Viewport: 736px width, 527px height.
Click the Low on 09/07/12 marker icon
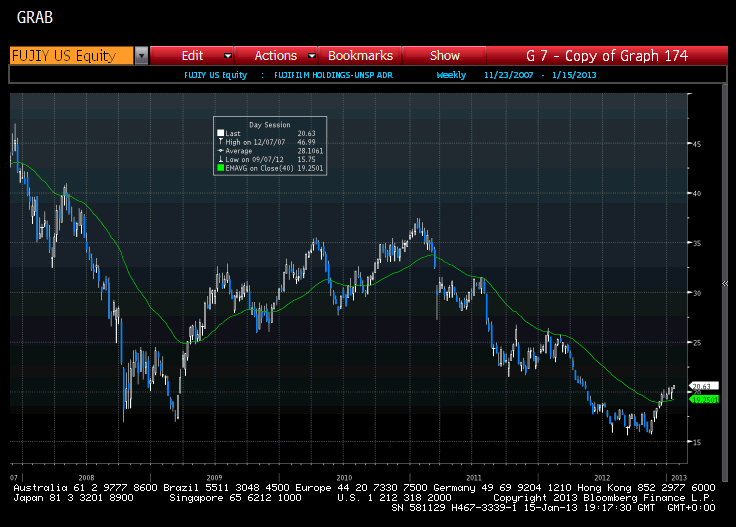tap(221, 159)
